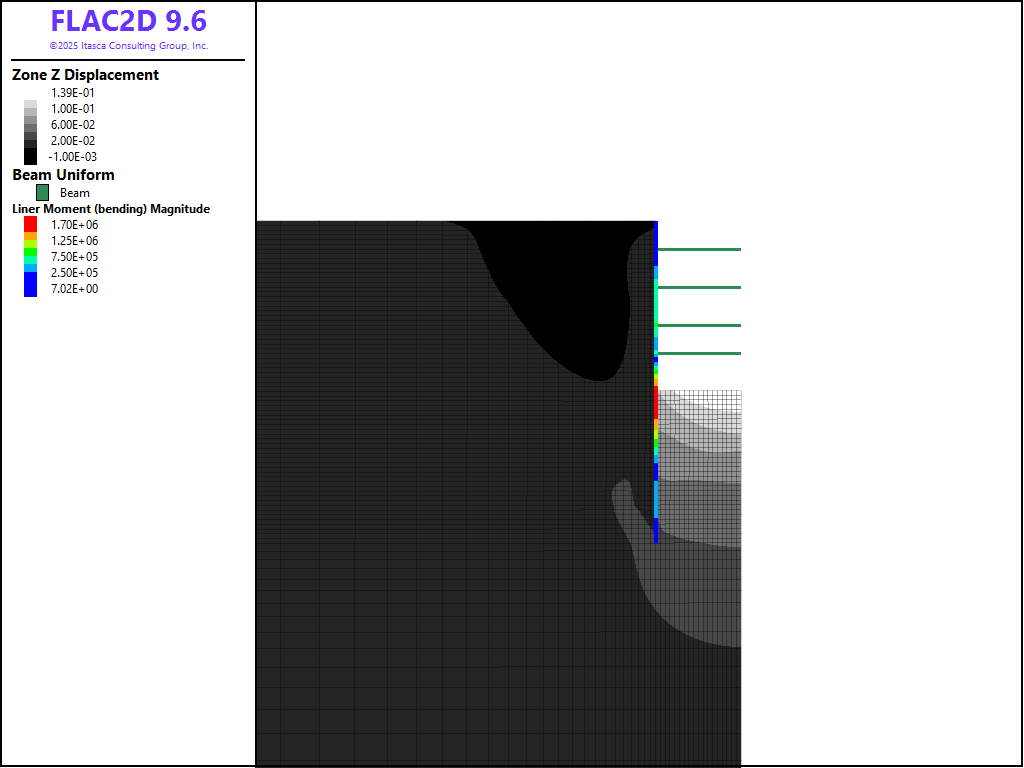Click the red segment of the vertical liner
Image resolution: width=1024 pixels, height=768 pixels.
click(656, 402)
